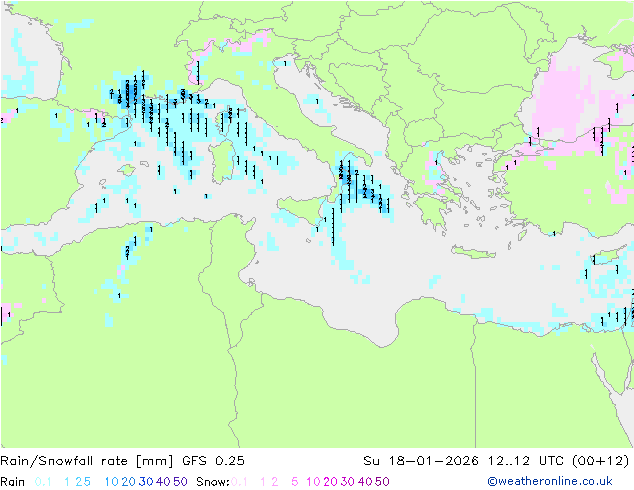Select the snow legend value 40
634x490 pixels.
point(365,482)
